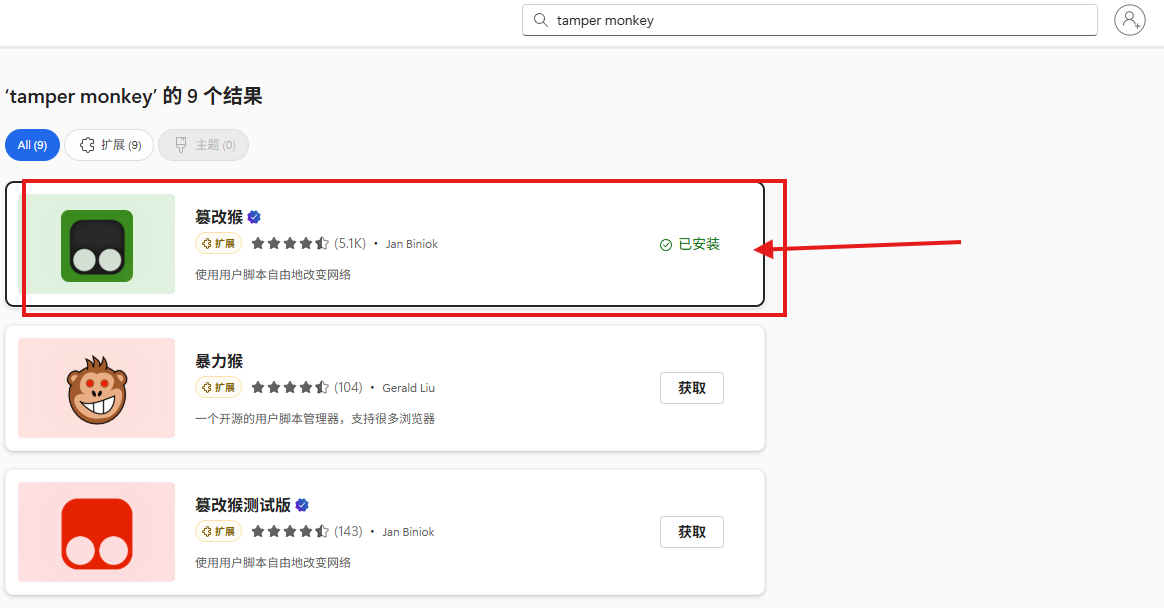Click author name Gerald Liu

pos(408,388)
